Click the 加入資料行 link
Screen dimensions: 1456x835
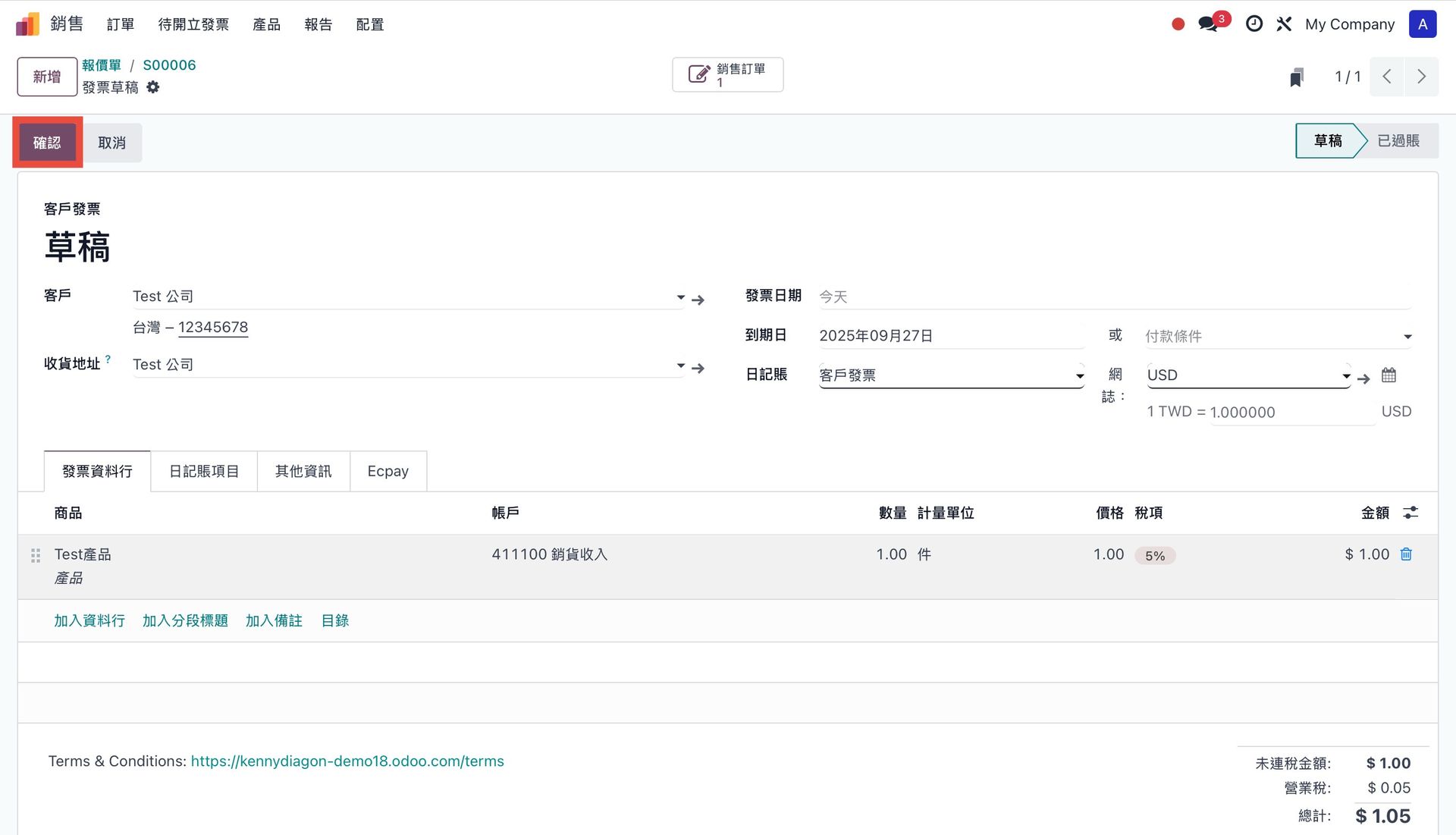point(89,621)
